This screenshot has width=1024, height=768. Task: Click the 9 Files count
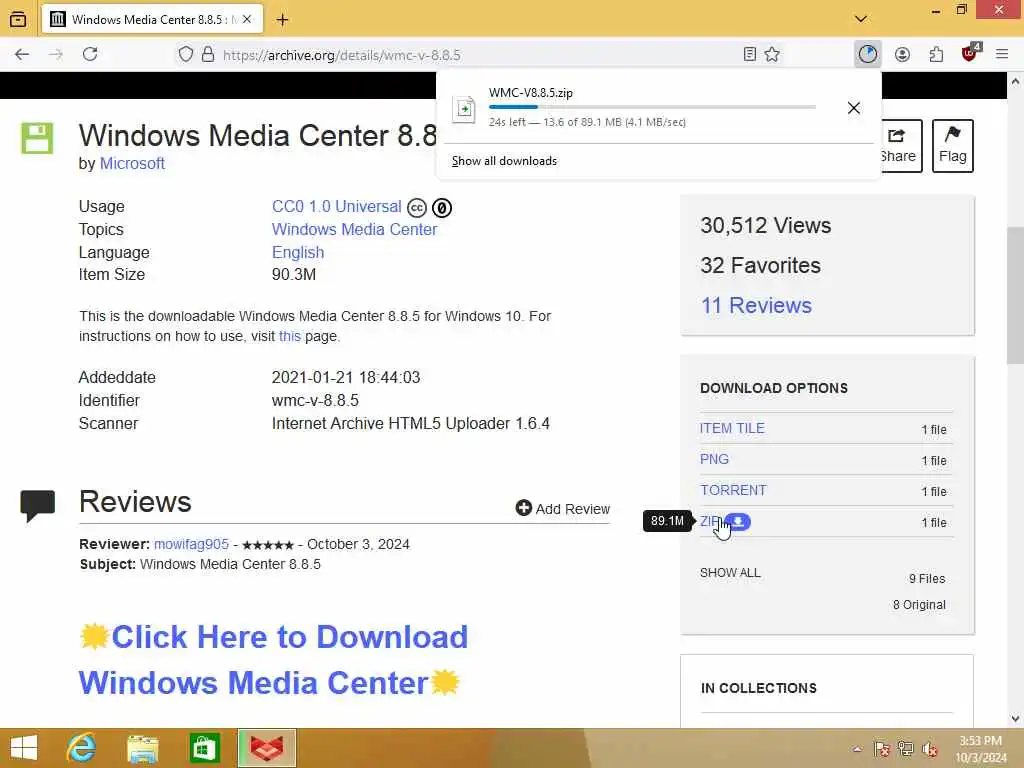[927, 579]
